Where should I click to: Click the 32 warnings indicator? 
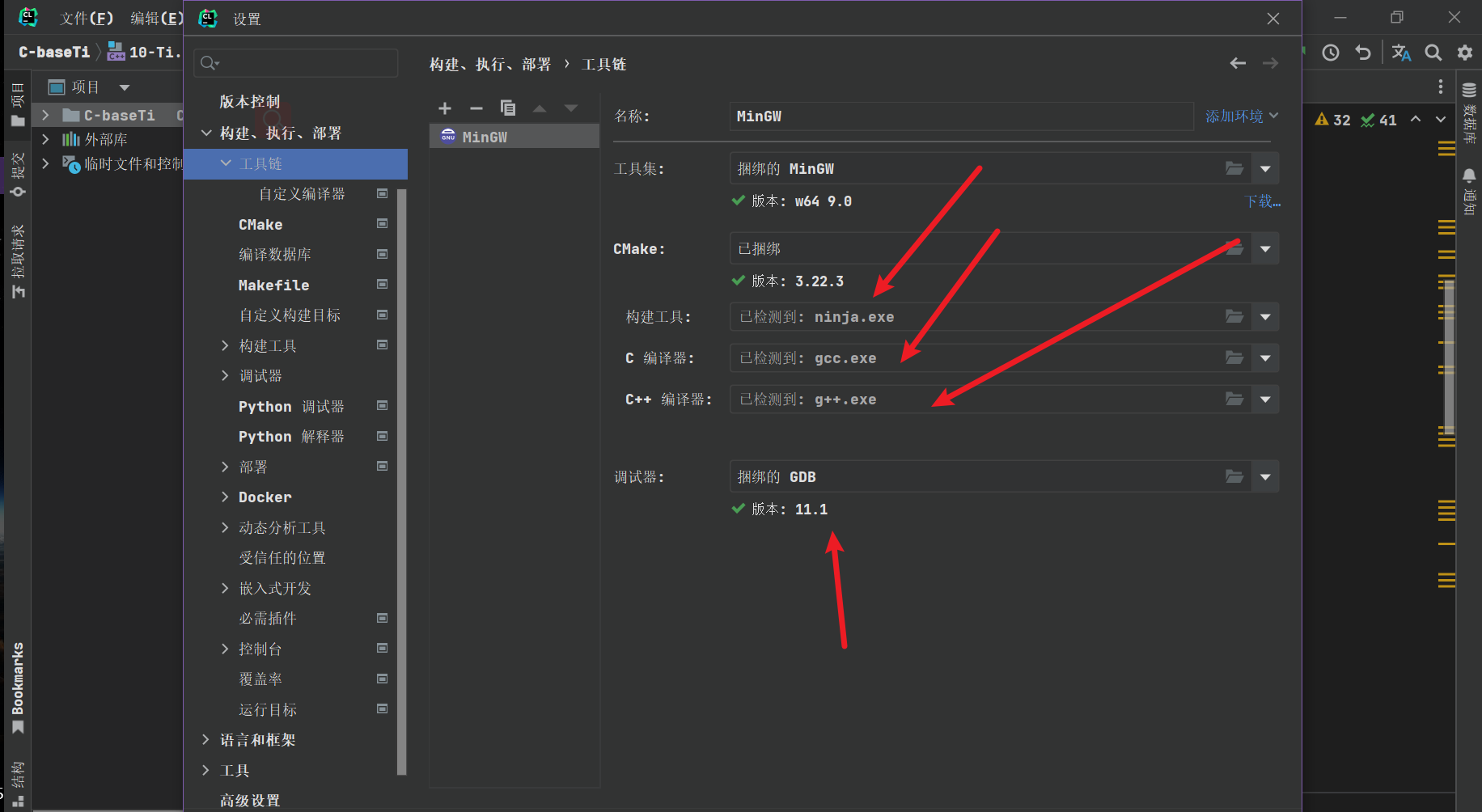[1332, 120]
